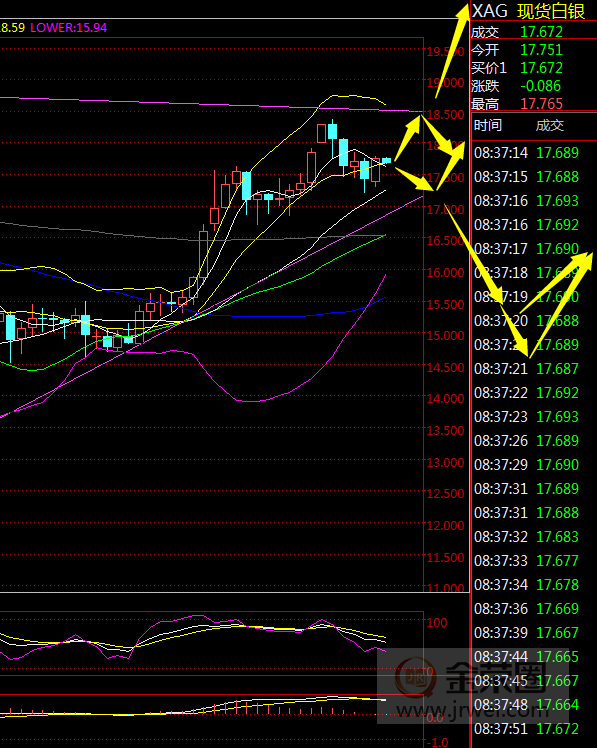597x748 pixels.
Task: Click the 时间 column header
Action: click(488, 125)
